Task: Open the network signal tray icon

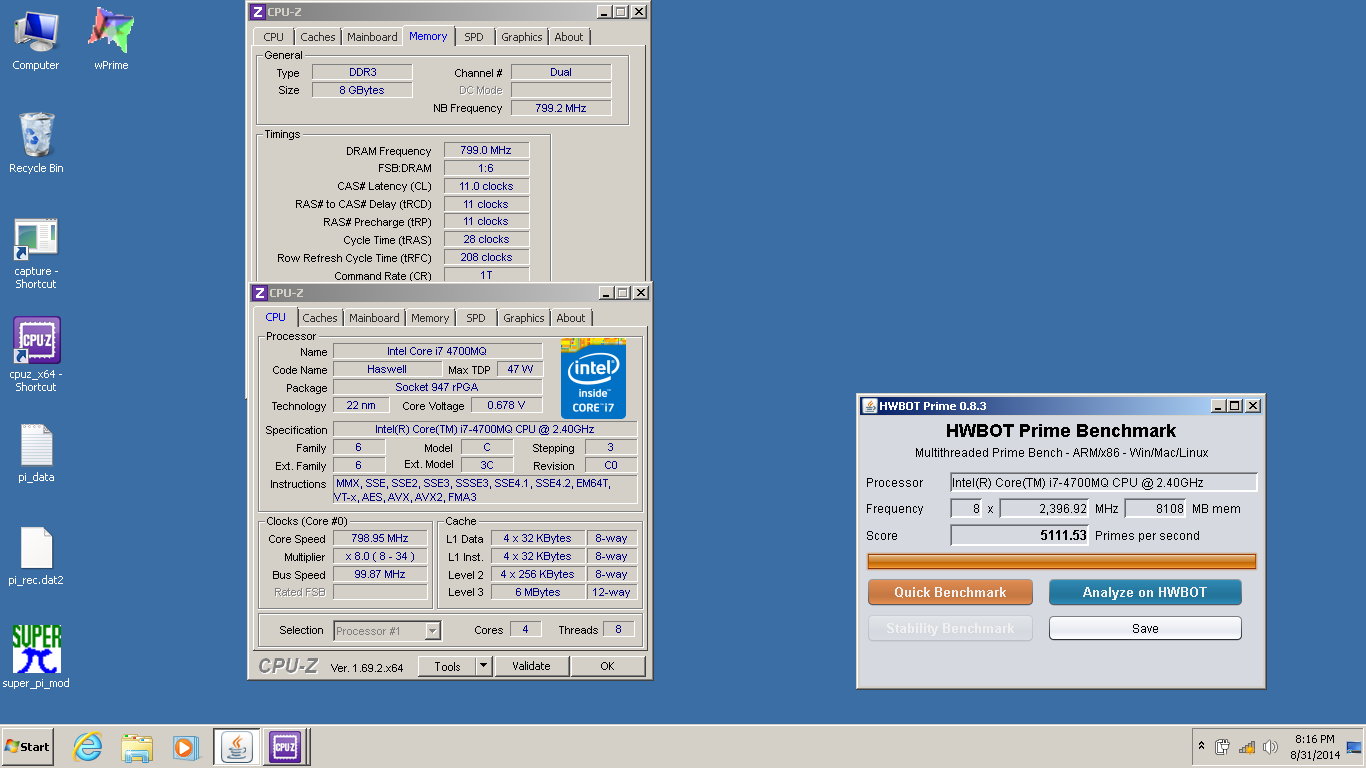Action: 1246,747
